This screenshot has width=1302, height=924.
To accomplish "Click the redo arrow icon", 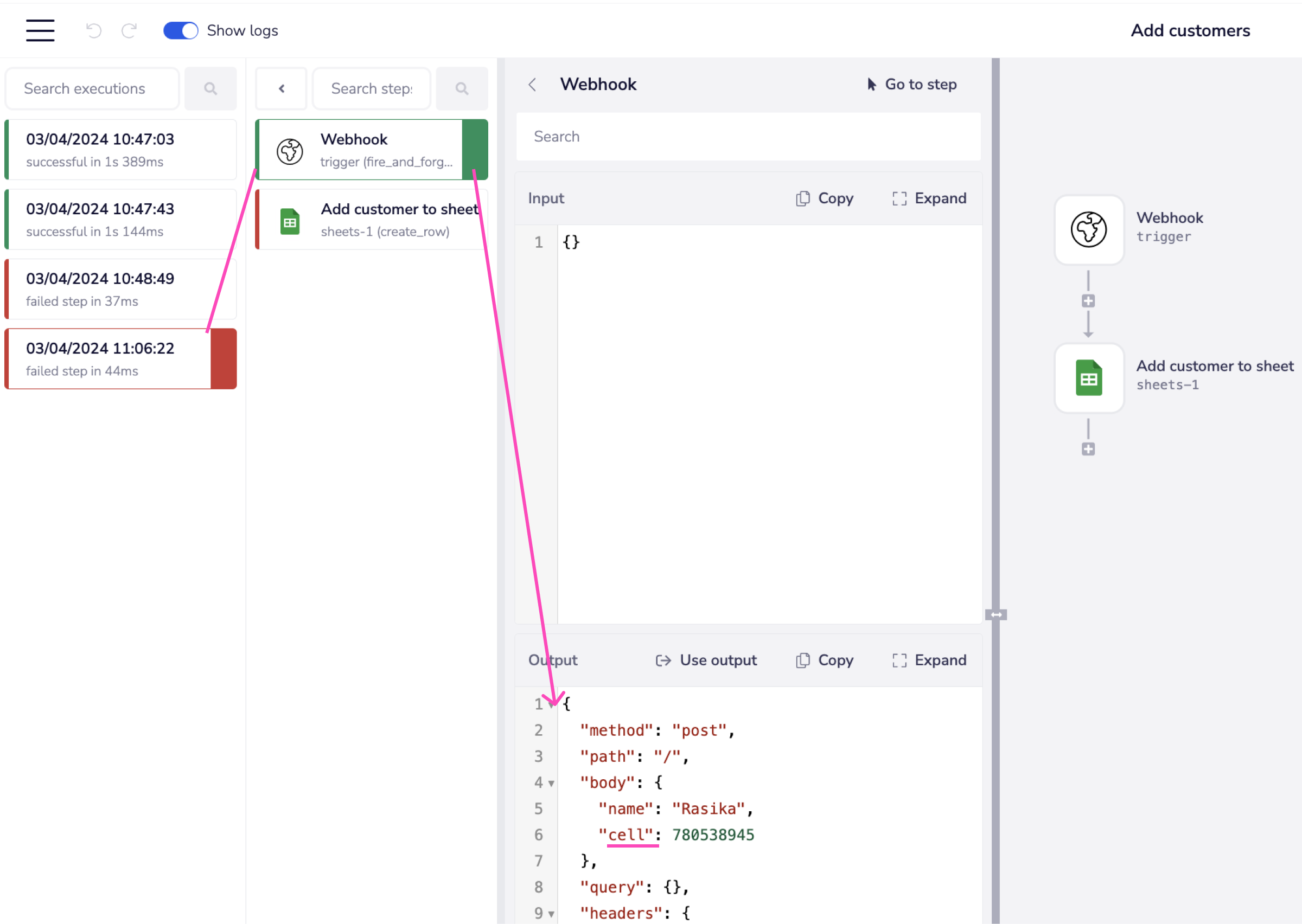I will 129,30.
